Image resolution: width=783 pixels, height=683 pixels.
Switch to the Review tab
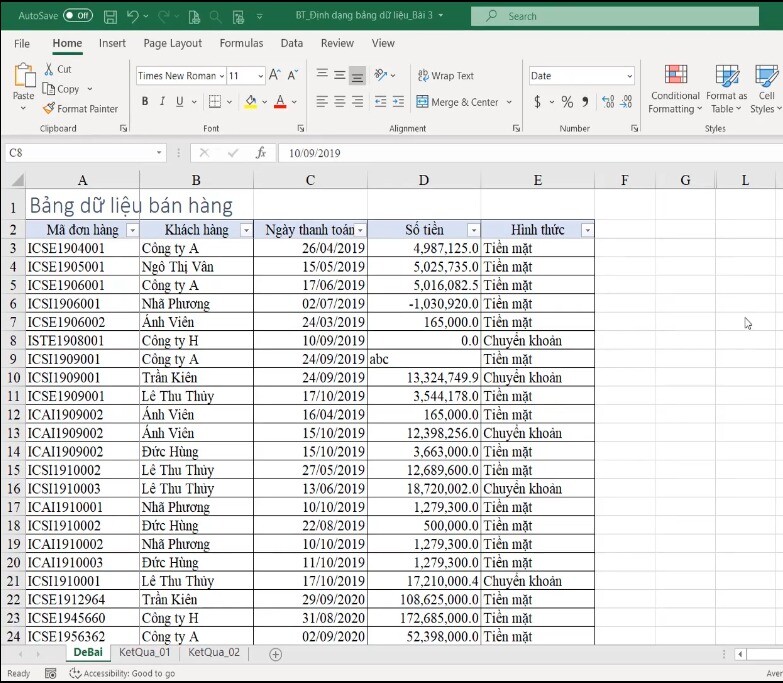tap(337, 43)
